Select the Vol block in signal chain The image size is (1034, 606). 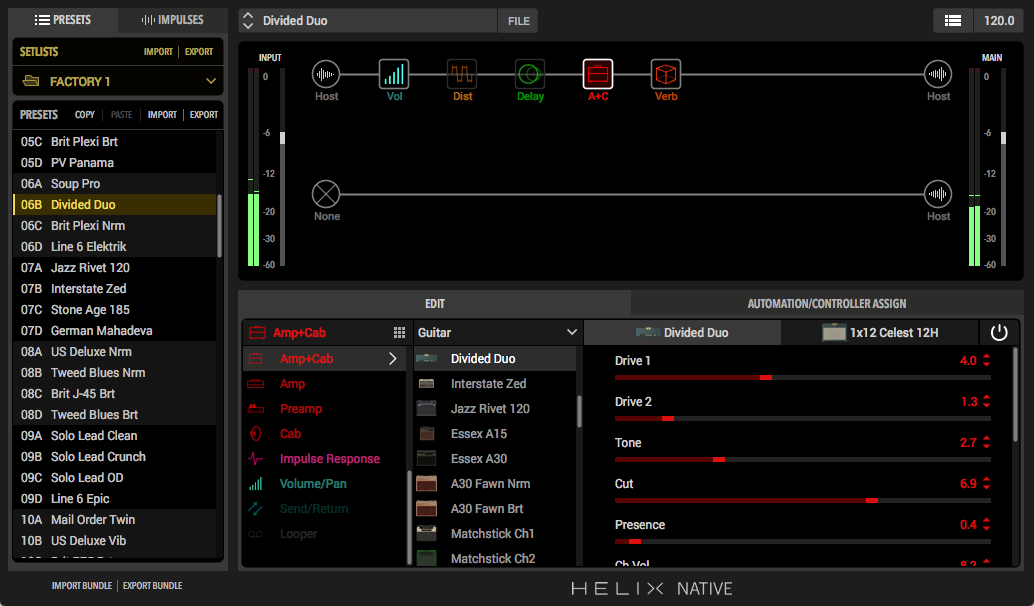pos(394,74)
